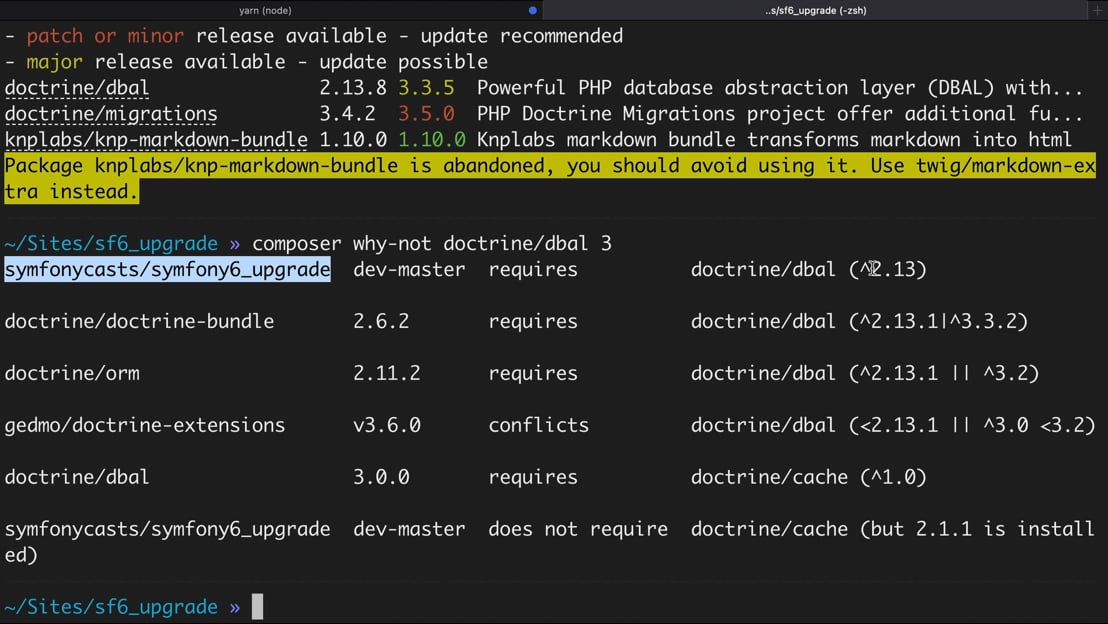The image size is (1108, 624).
Task: Click the word conflicts in the gedmo row
Action: coord(539,426)
